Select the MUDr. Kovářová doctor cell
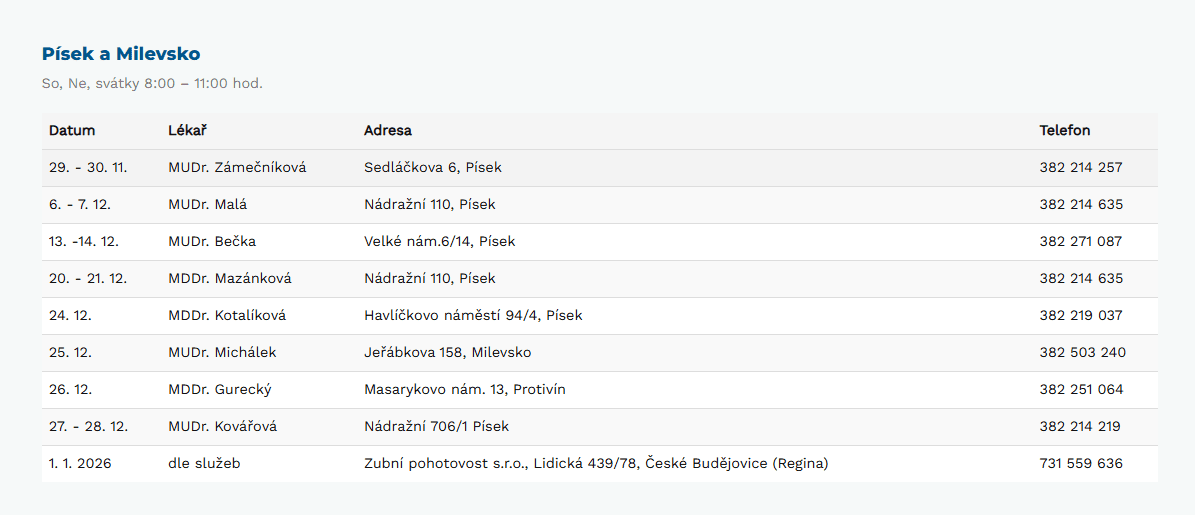 [x=222, y=427]
